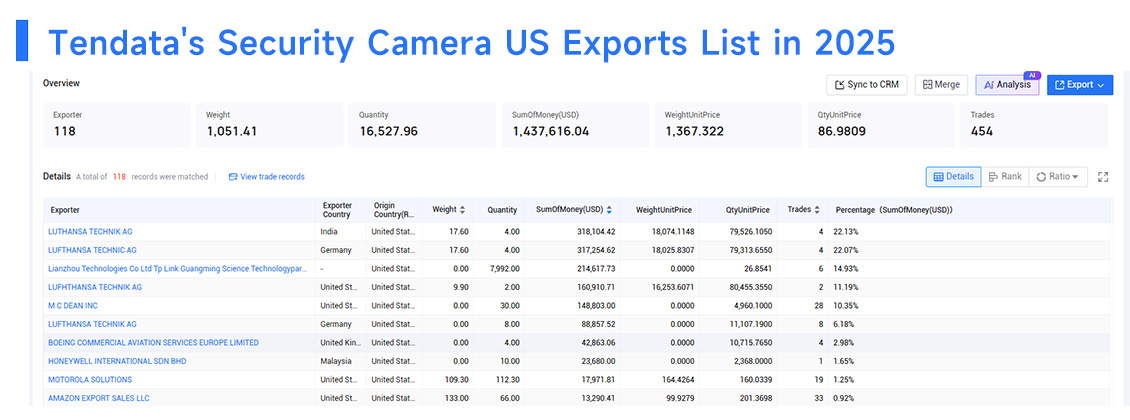Viewport: 1130px width, 420px height.
Task: Open HONEYWELL INTERNATIONAL SDN BHD exporter
Action: 117,361
